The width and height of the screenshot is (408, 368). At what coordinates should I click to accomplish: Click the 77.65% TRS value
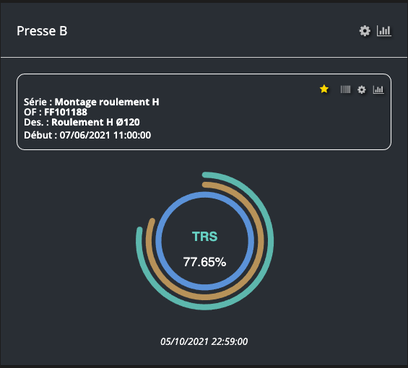[205, 262]
